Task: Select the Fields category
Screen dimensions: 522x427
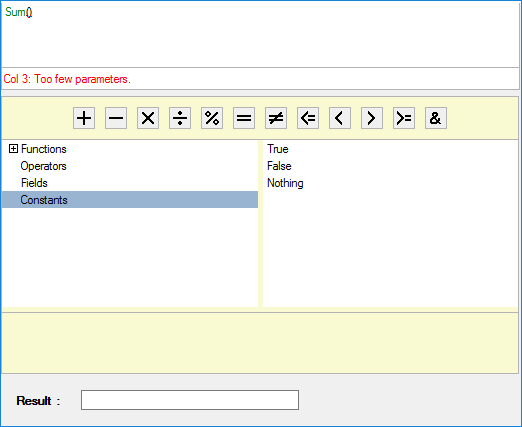Action: coord(34,183)
